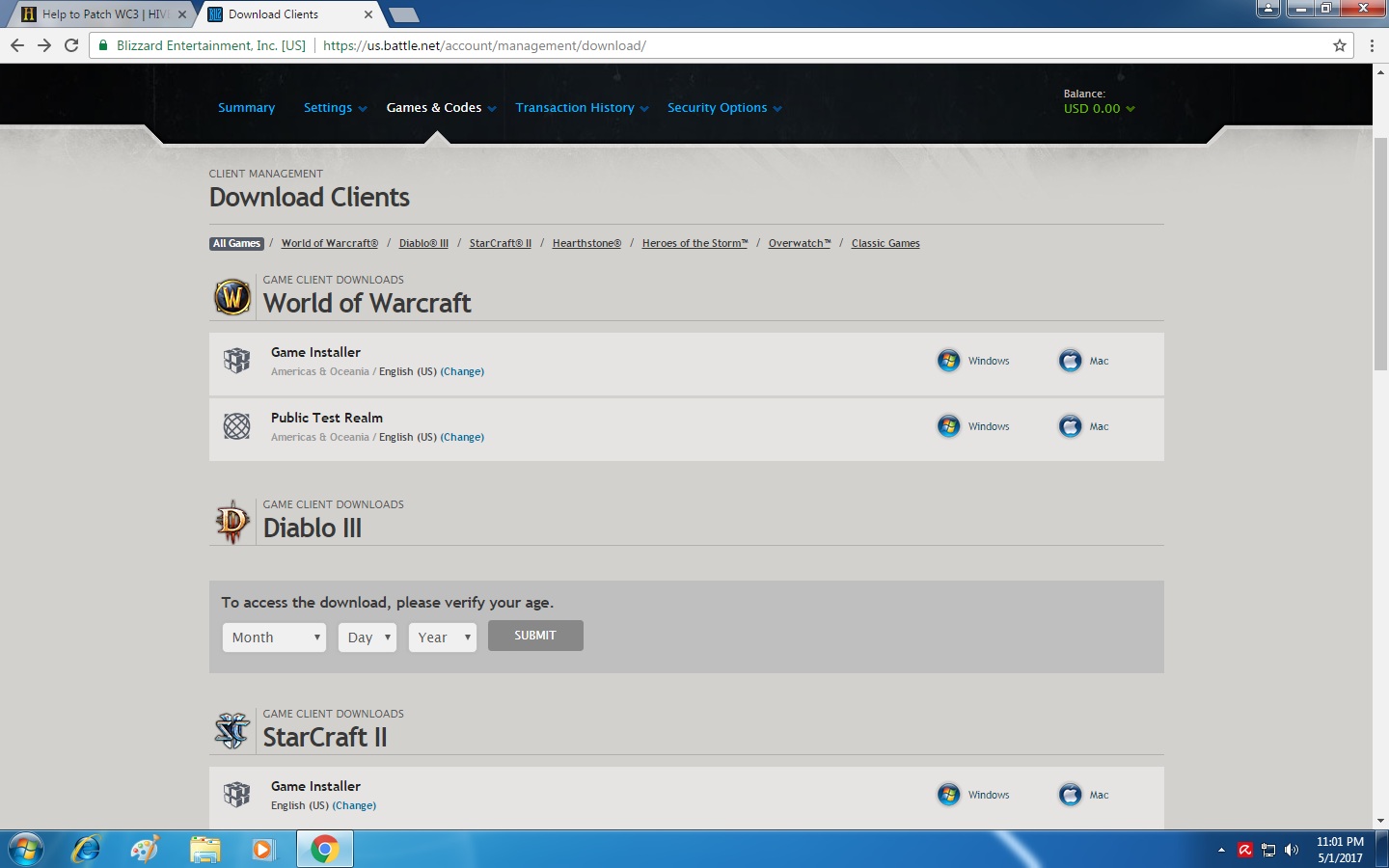This screenshot has height=868, width=1389.
Task: Expand the Settings menu
Action: pyautogui.click(x=335, y=108)
